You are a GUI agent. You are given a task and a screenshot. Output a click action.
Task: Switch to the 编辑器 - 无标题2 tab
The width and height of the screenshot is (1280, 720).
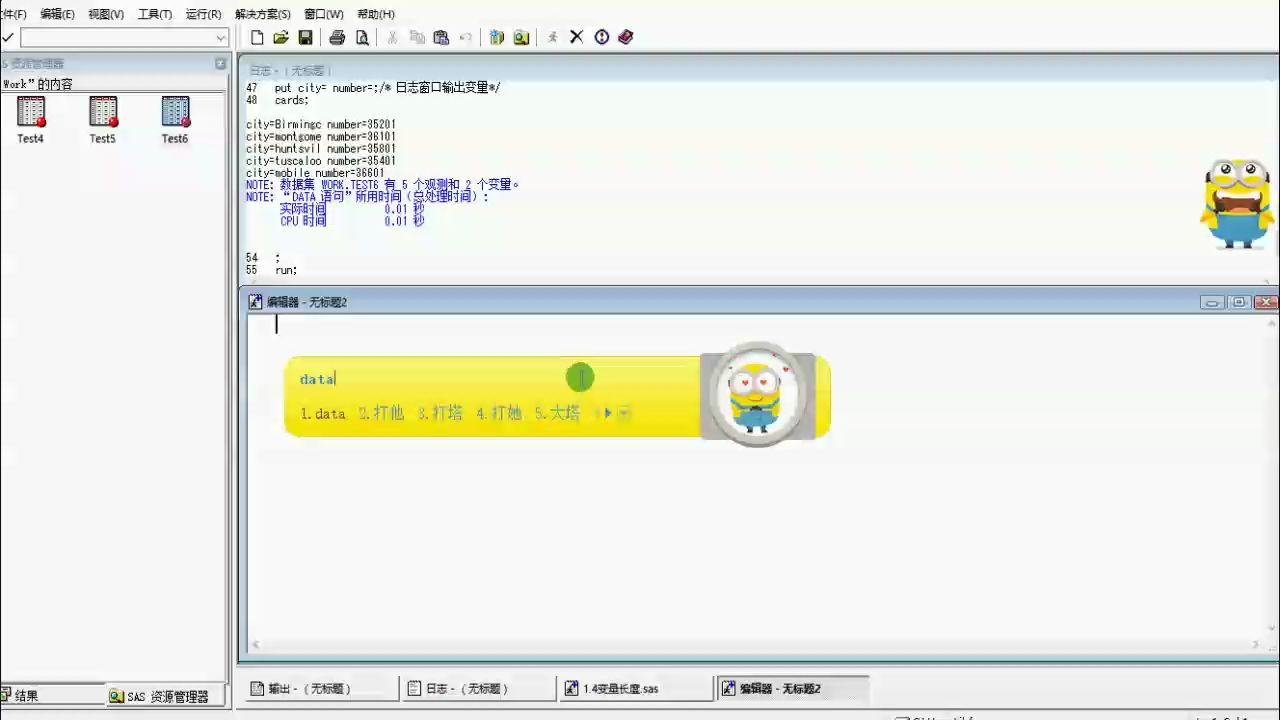click(792, 688)
